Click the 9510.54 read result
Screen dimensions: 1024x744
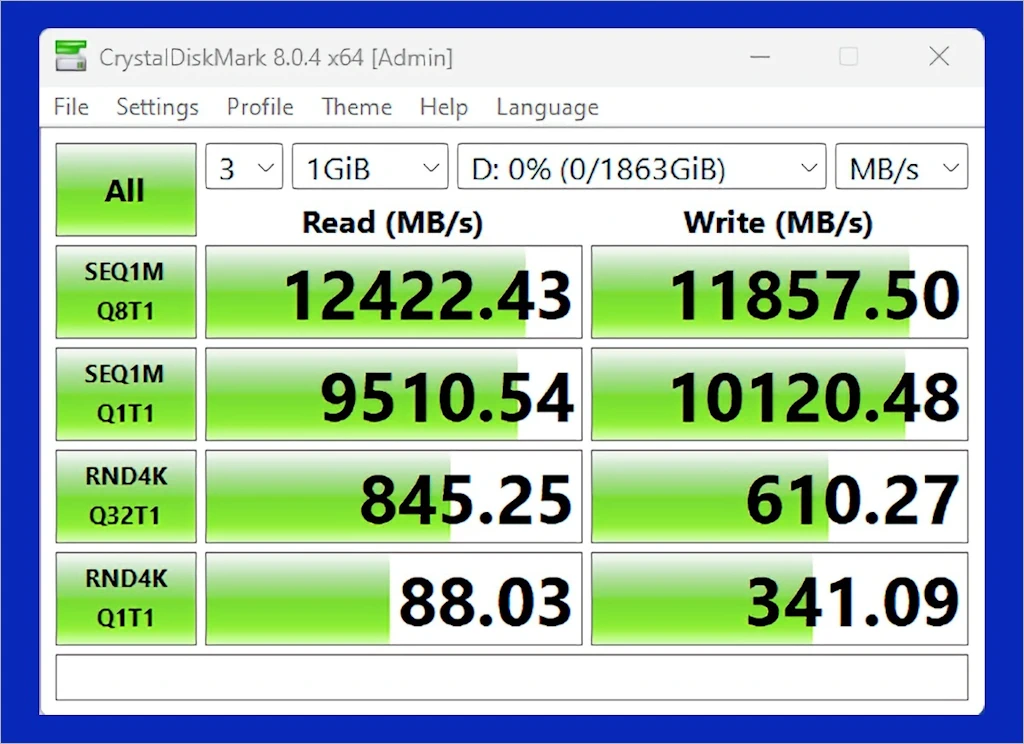point(393,394)
